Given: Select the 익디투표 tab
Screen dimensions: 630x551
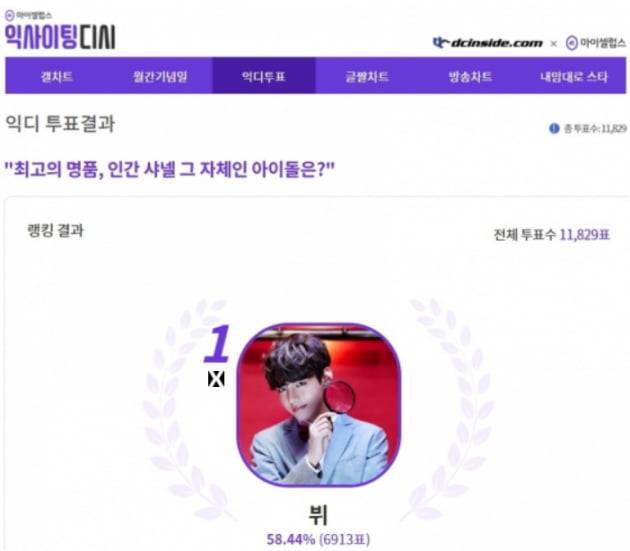Looking at the screenshot, I should [x=264, y=76].
